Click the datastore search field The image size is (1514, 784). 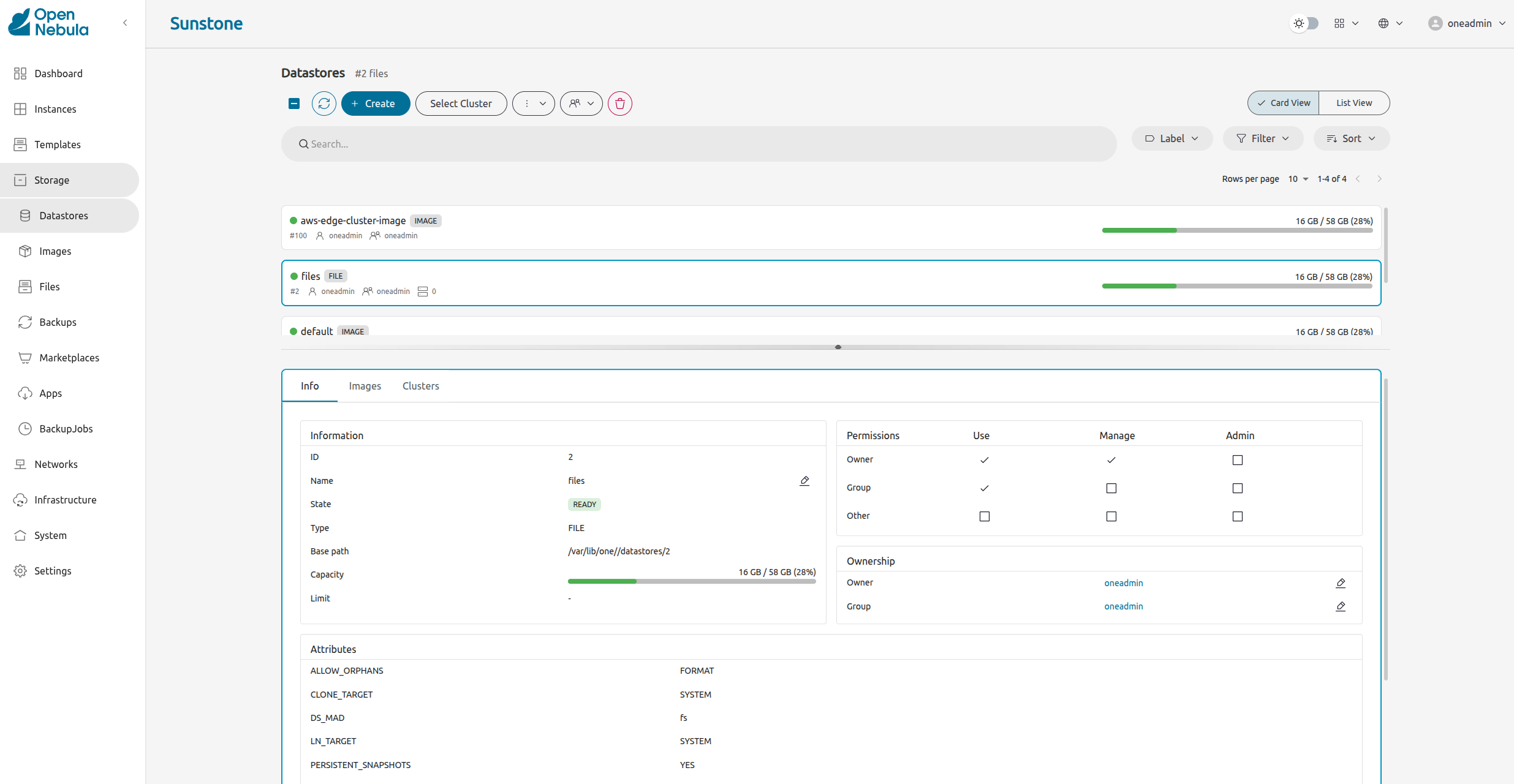click(x=698, y=144)
